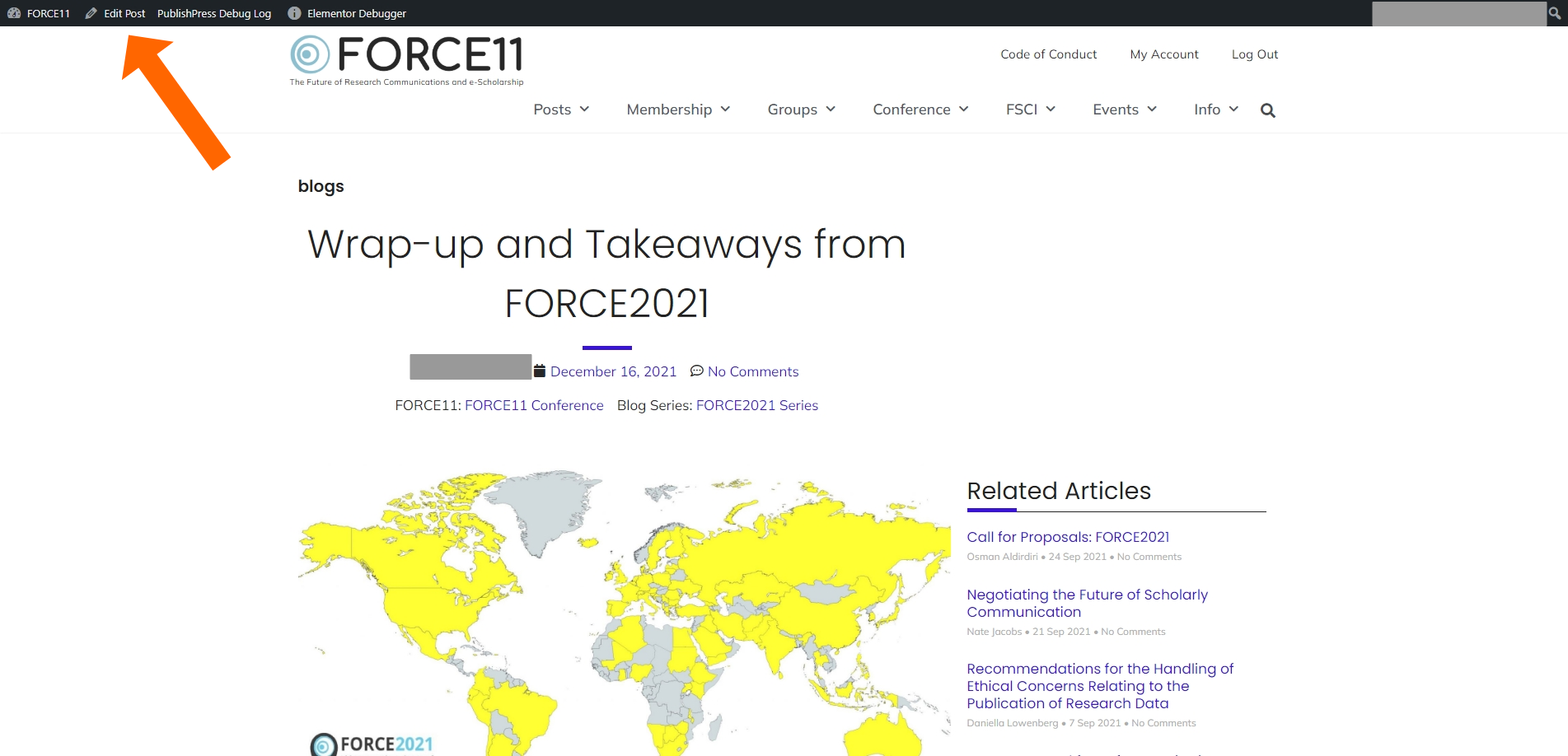
Task: Click the comment bubble icon
Action: 697,371
